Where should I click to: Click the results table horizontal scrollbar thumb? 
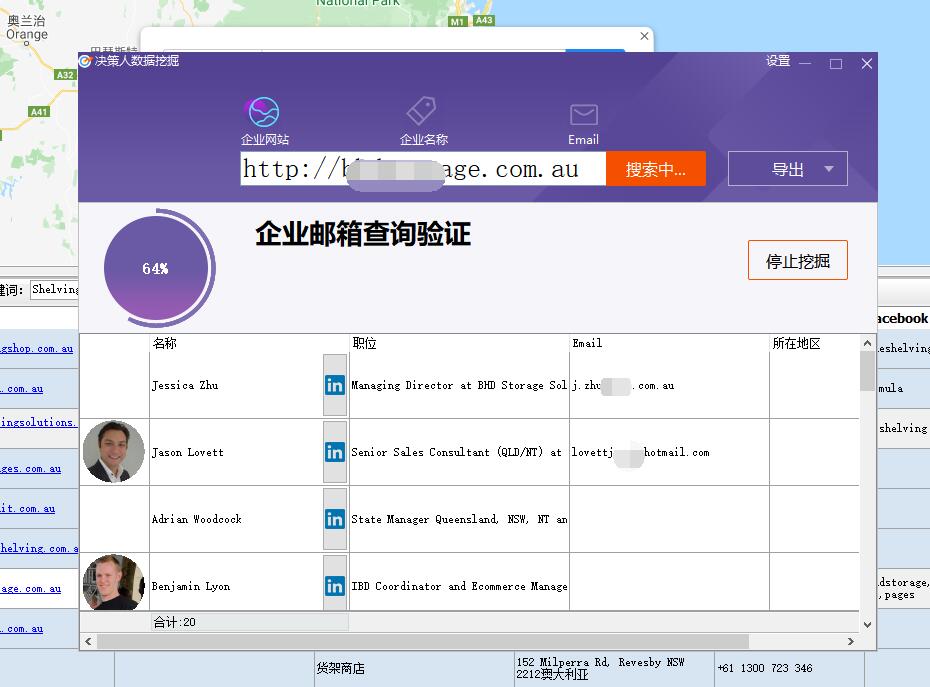pos(423,641)
